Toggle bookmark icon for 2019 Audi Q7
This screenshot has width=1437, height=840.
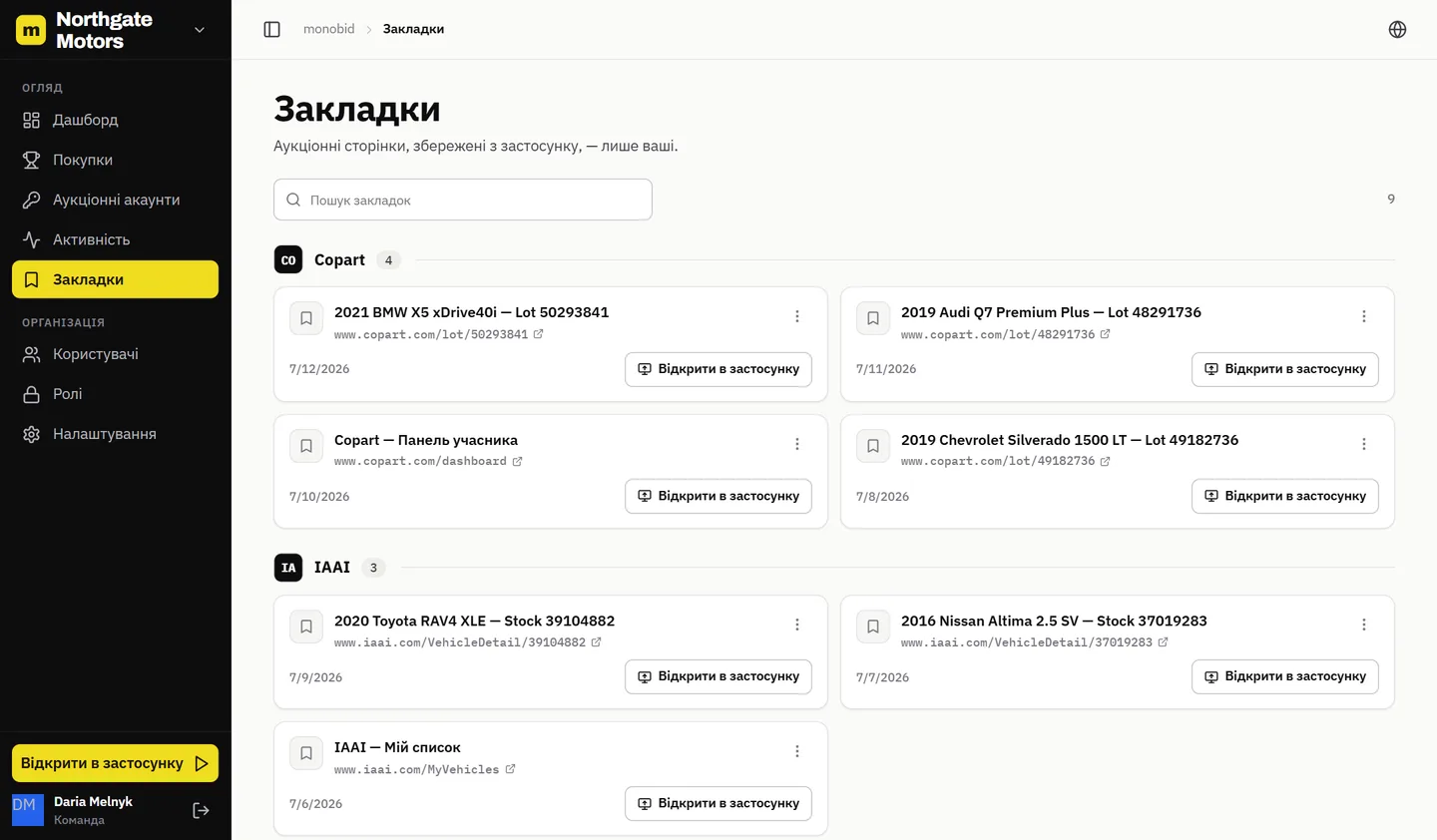click(x=873, y=318)
